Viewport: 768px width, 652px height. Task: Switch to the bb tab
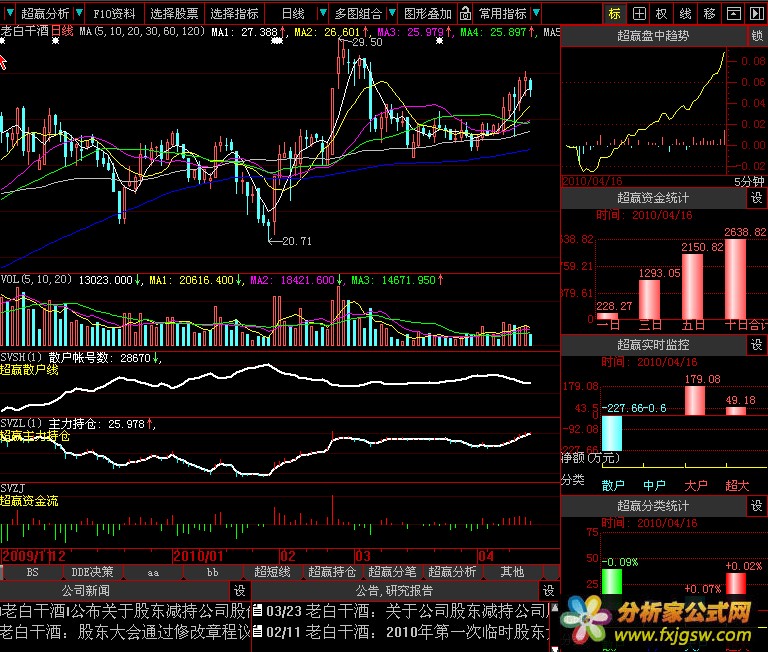213,572
